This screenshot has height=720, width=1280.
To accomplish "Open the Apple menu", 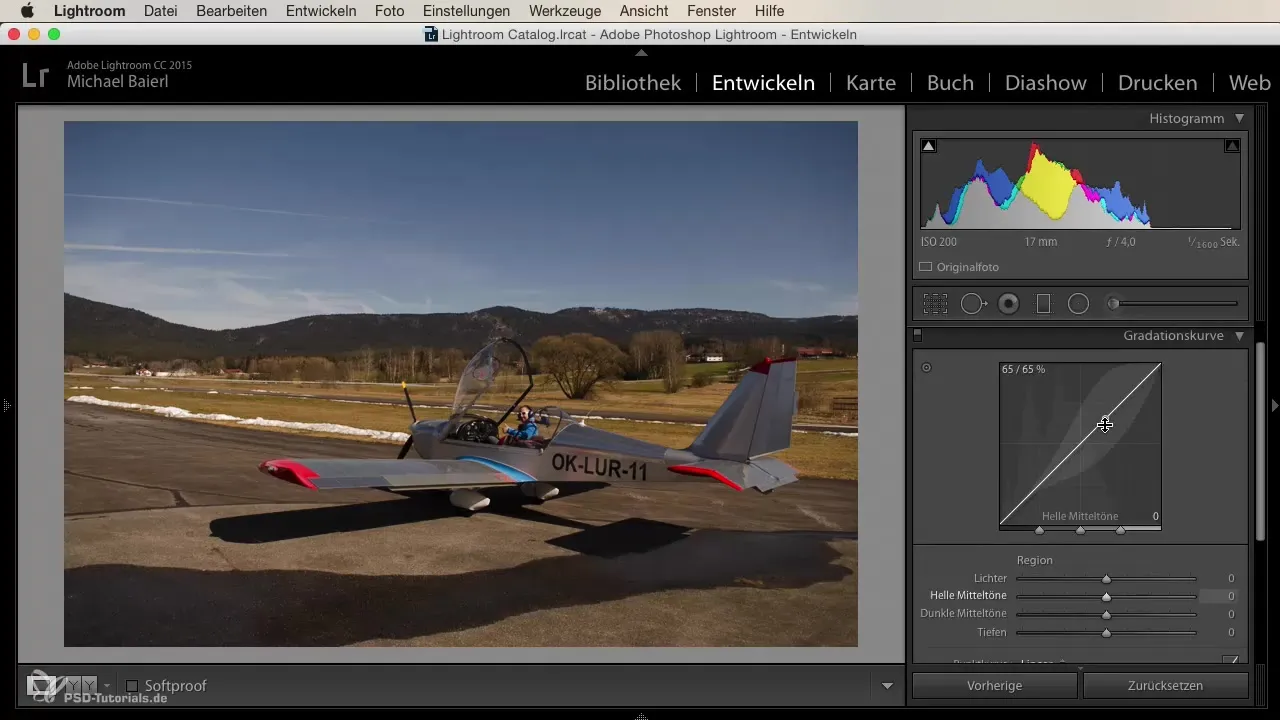I will (27, 11).
